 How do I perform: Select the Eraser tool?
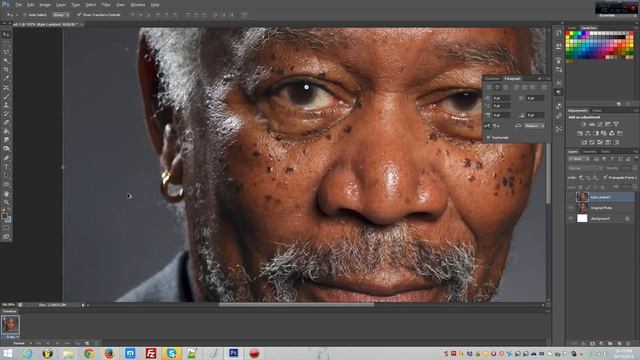click(7, 122)
